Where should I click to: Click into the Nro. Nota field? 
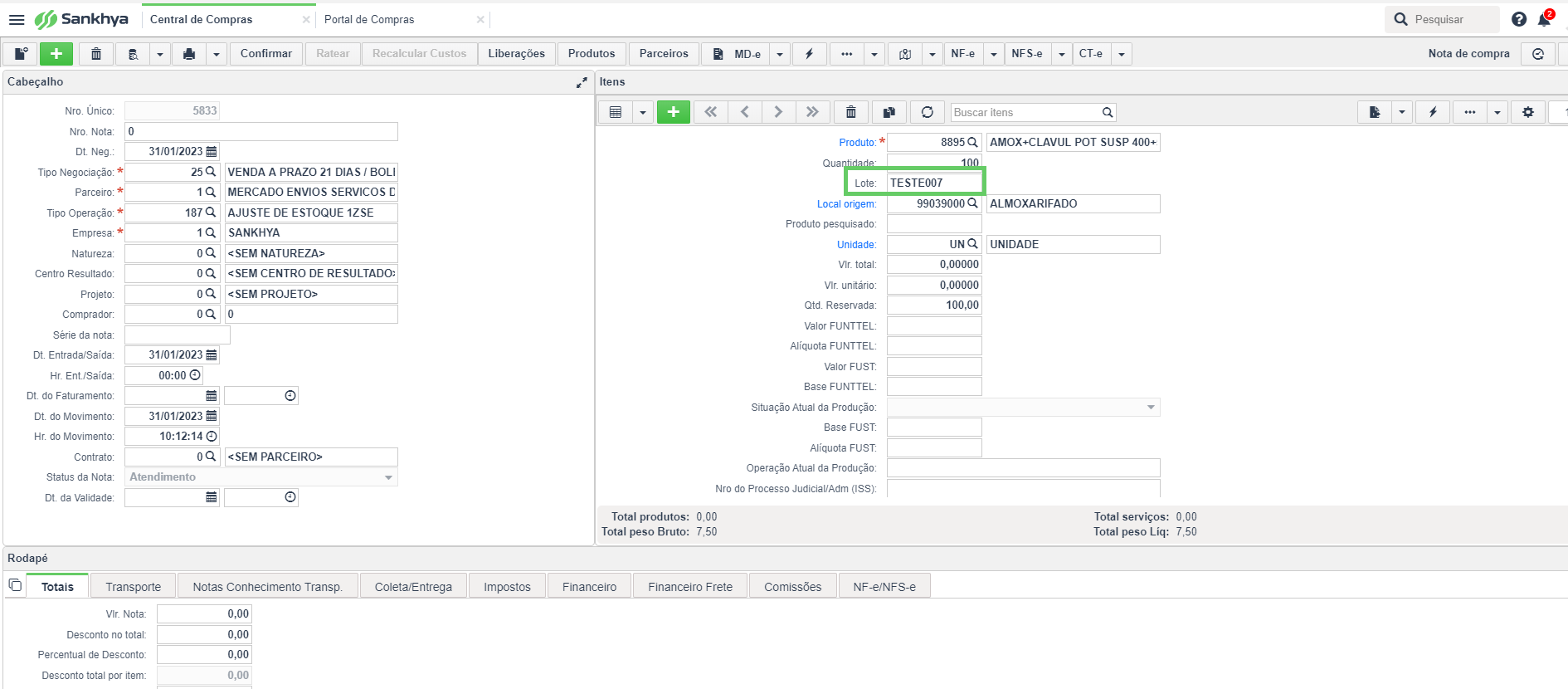point(261,131)
